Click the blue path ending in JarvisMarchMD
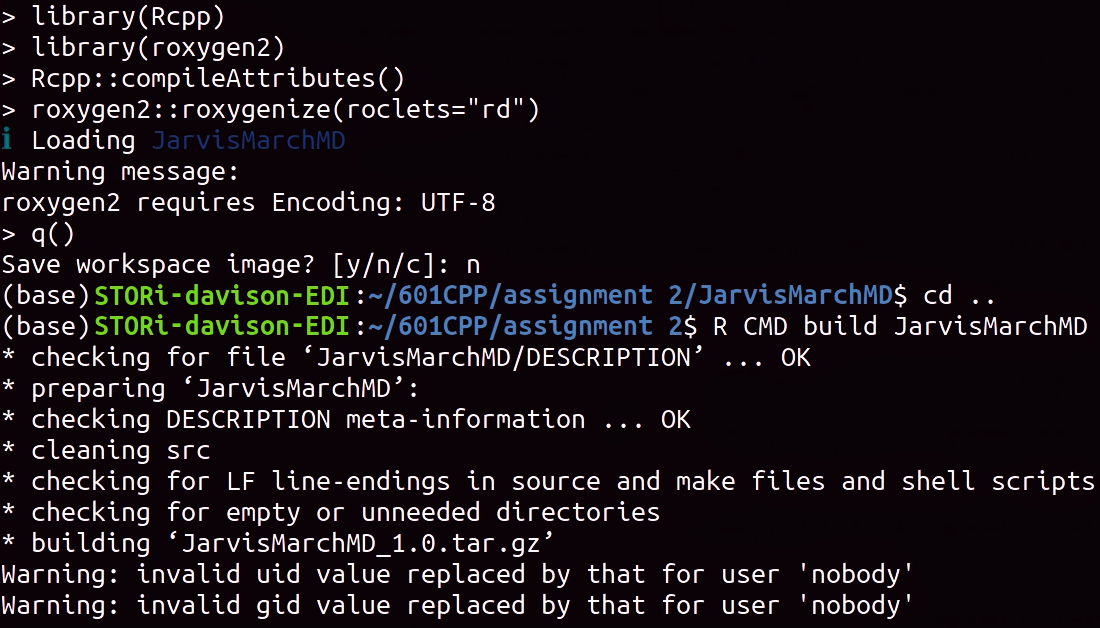 [631, 295]
